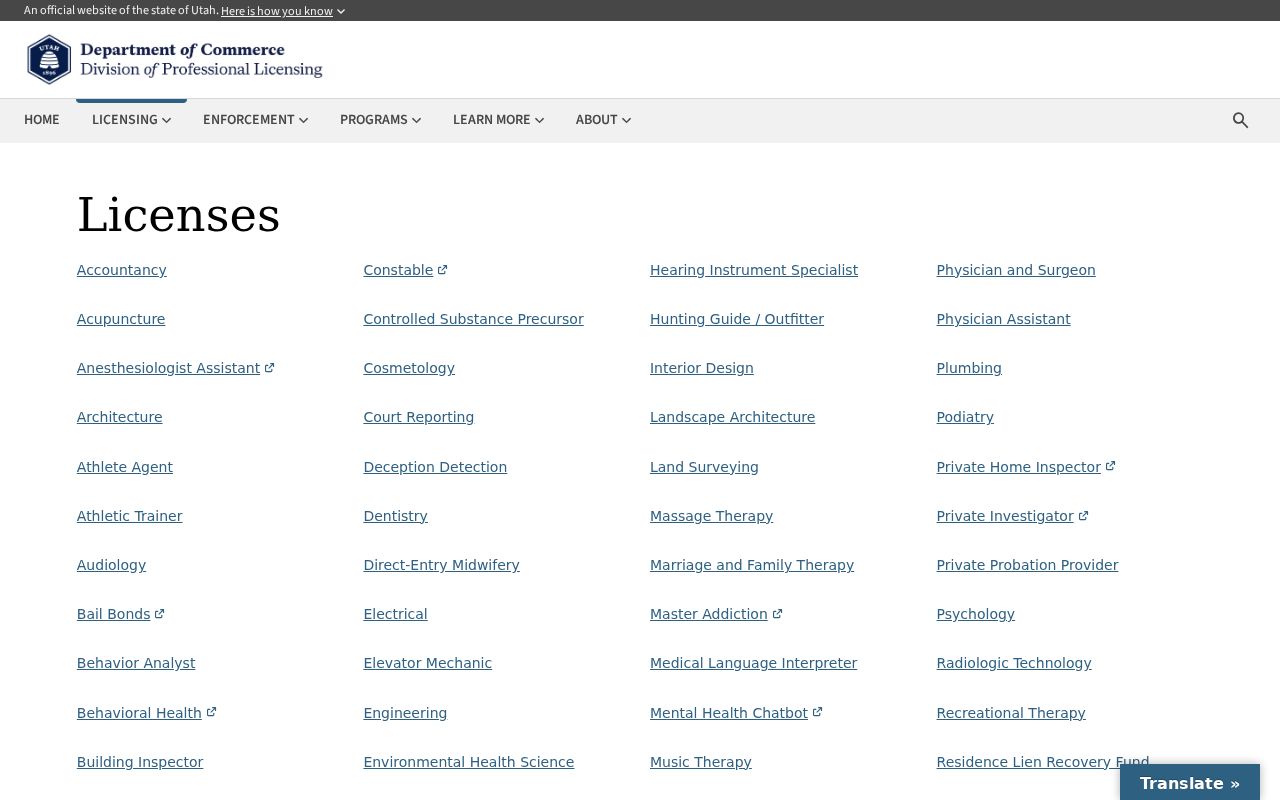Viewport: 1280px width, 800px height.
Task: Visit the Psychology license link
Action: pos(975,614)
